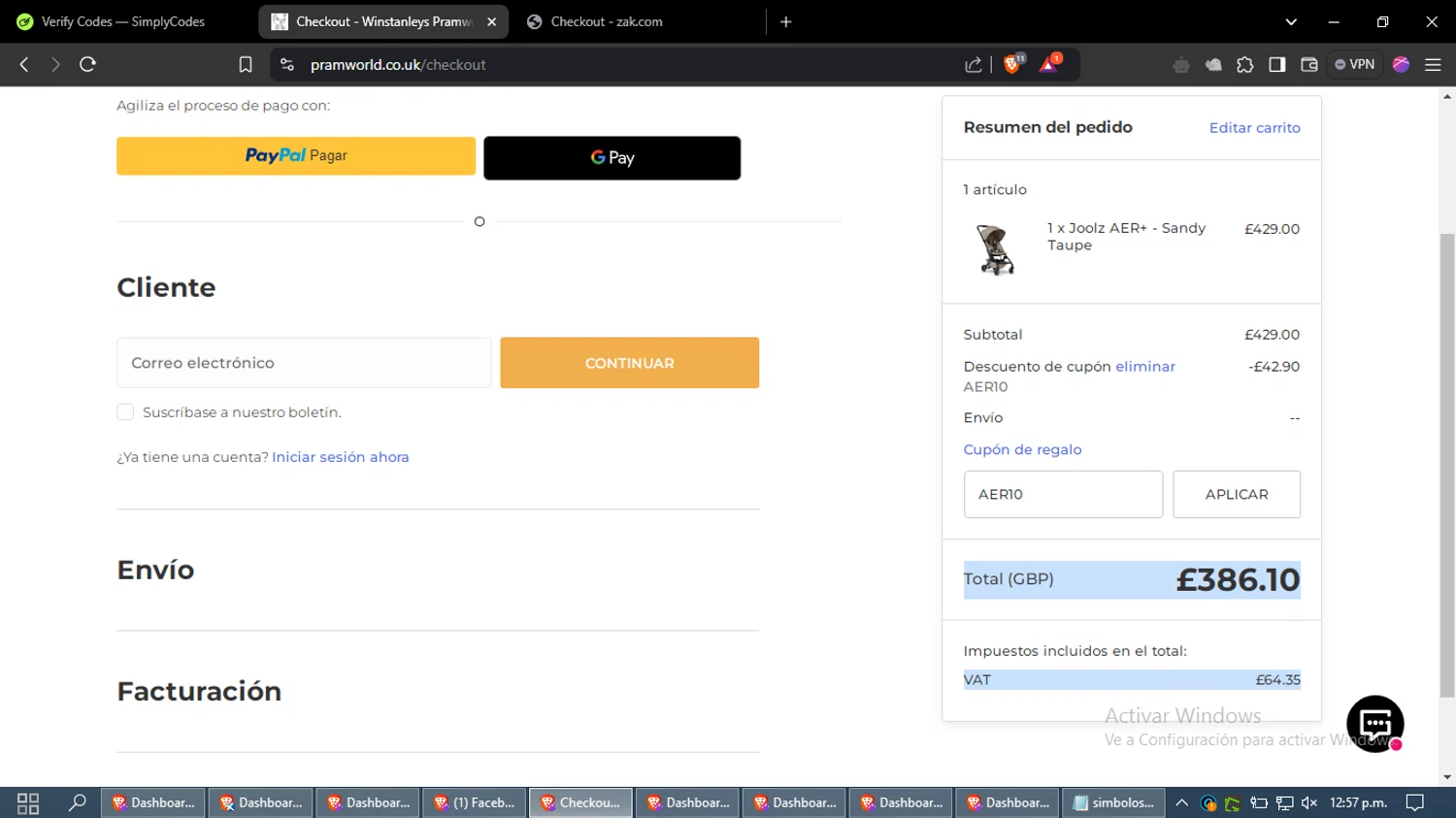Open site information icon in address bar
Screen dimensions: 1456x818
click(x=286, y=64)
